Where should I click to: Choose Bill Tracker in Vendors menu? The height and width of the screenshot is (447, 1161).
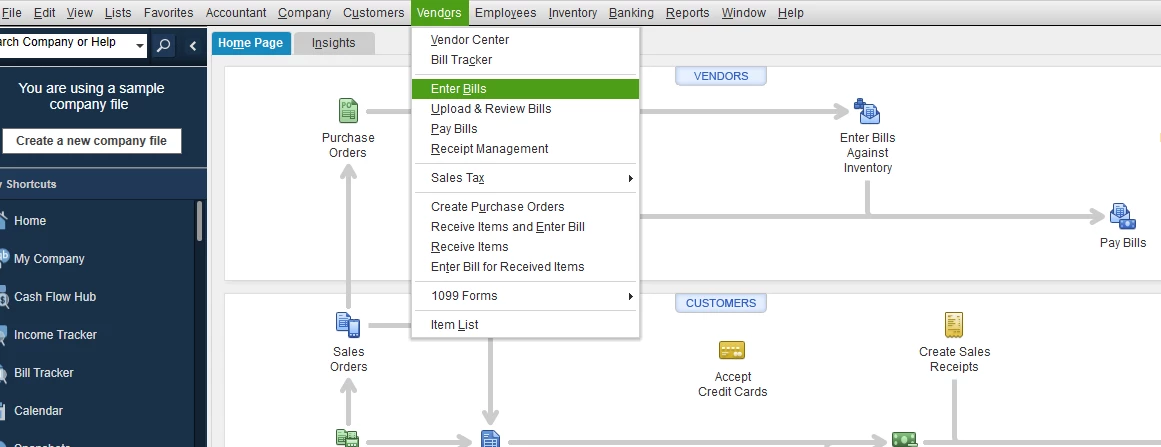point(525,60)
